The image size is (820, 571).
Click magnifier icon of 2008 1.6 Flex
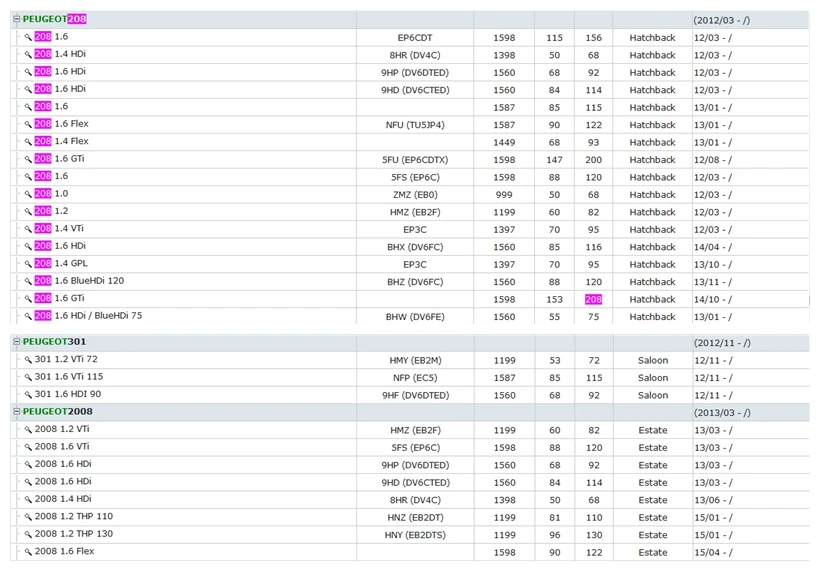28,552
